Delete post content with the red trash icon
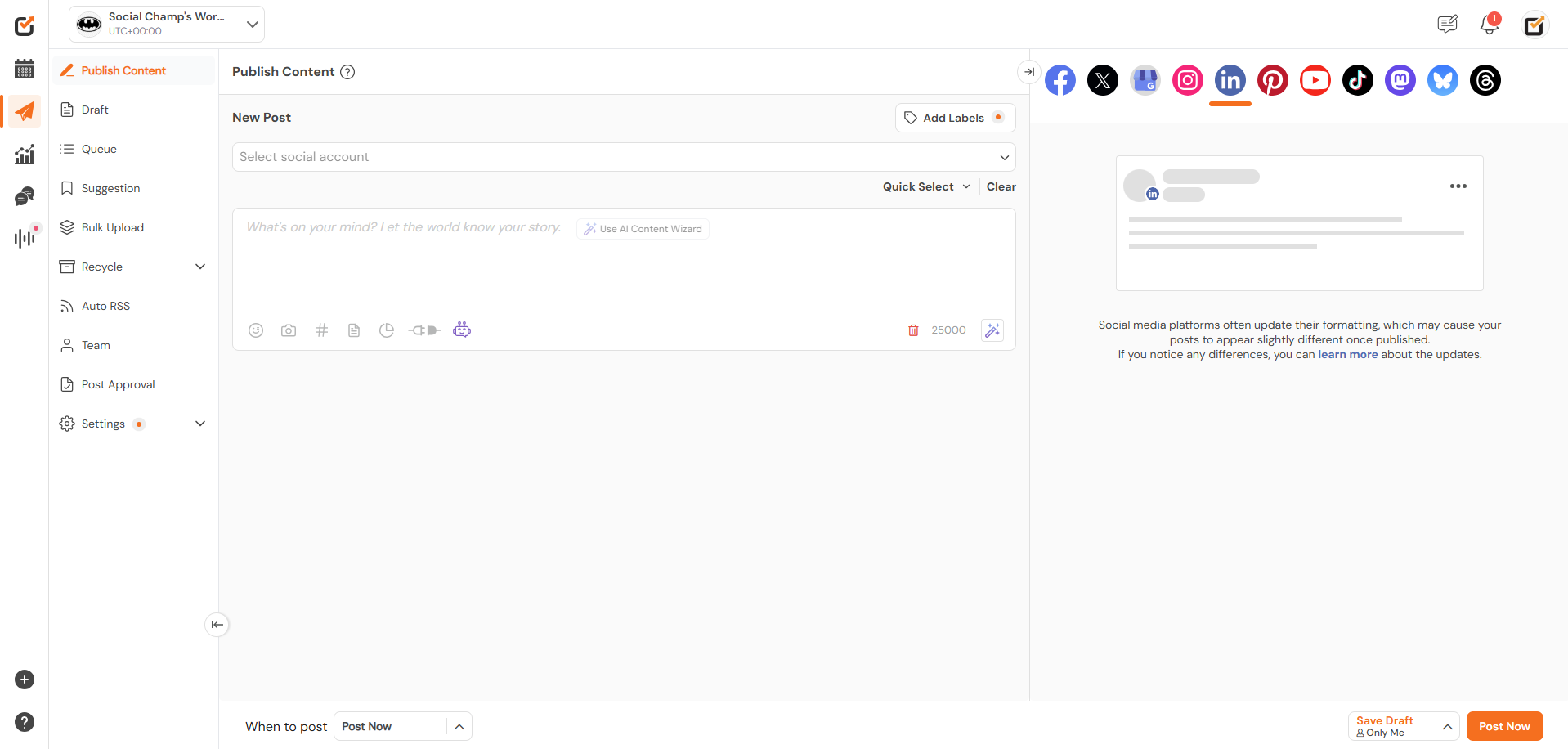This screenshot has width=1568, height=749. coord(913,330)
